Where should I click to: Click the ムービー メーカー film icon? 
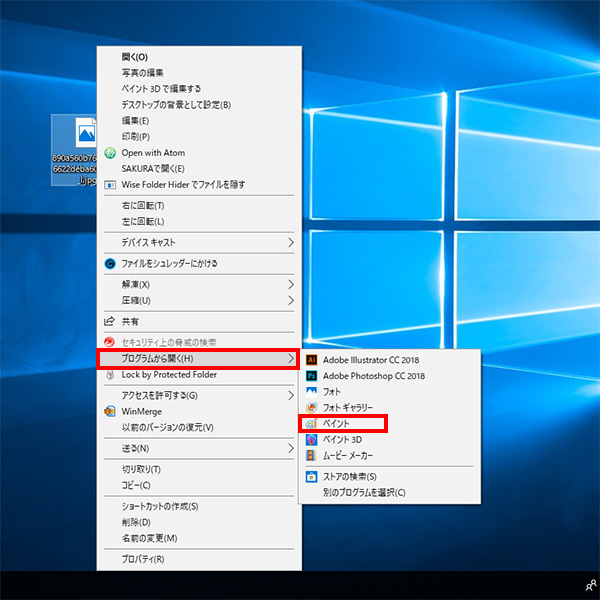pyautogui.click(x=311, y=455)
